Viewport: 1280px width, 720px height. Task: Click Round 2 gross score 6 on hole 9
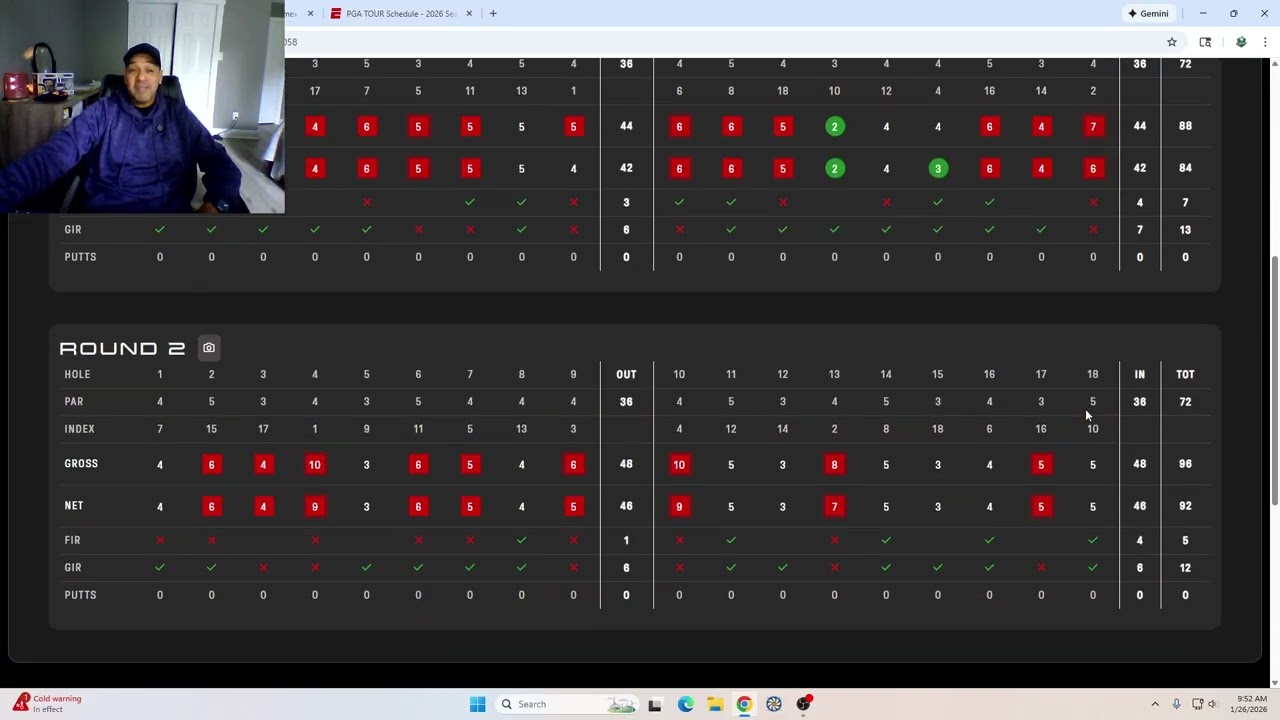tap(573, 464)
